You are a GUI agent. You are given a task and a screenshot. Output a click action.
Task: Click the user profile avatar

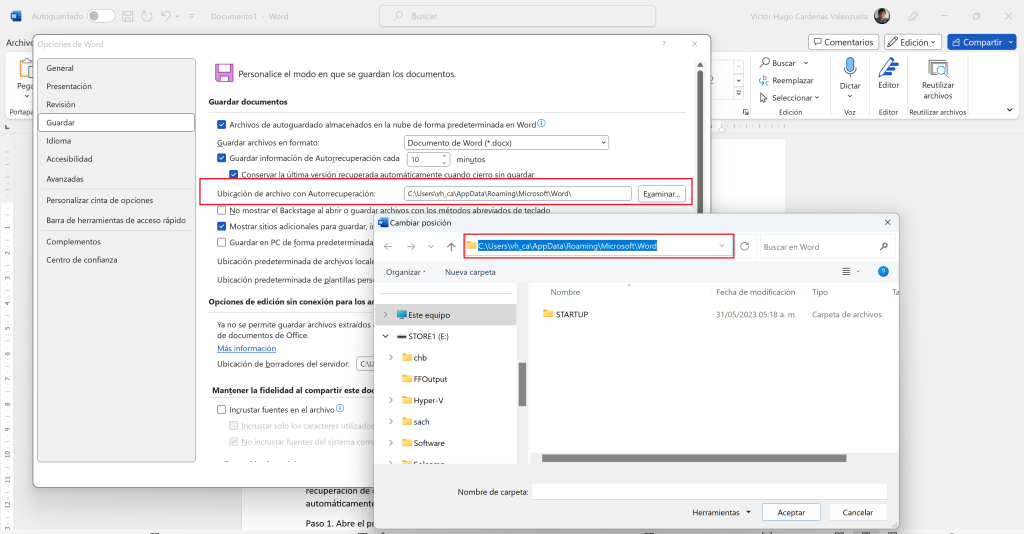click(882, 16)
